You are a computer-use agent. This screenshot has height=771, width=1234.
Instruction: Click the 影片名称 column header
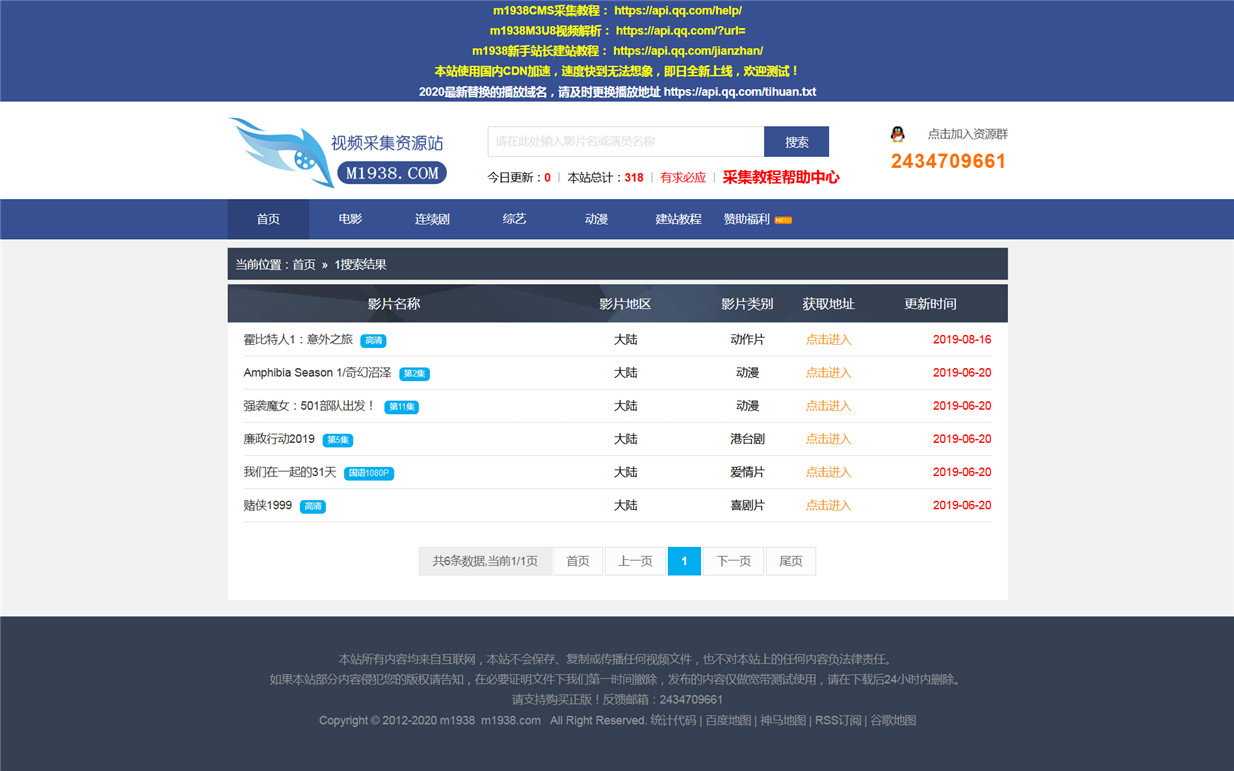click(394, 304)
